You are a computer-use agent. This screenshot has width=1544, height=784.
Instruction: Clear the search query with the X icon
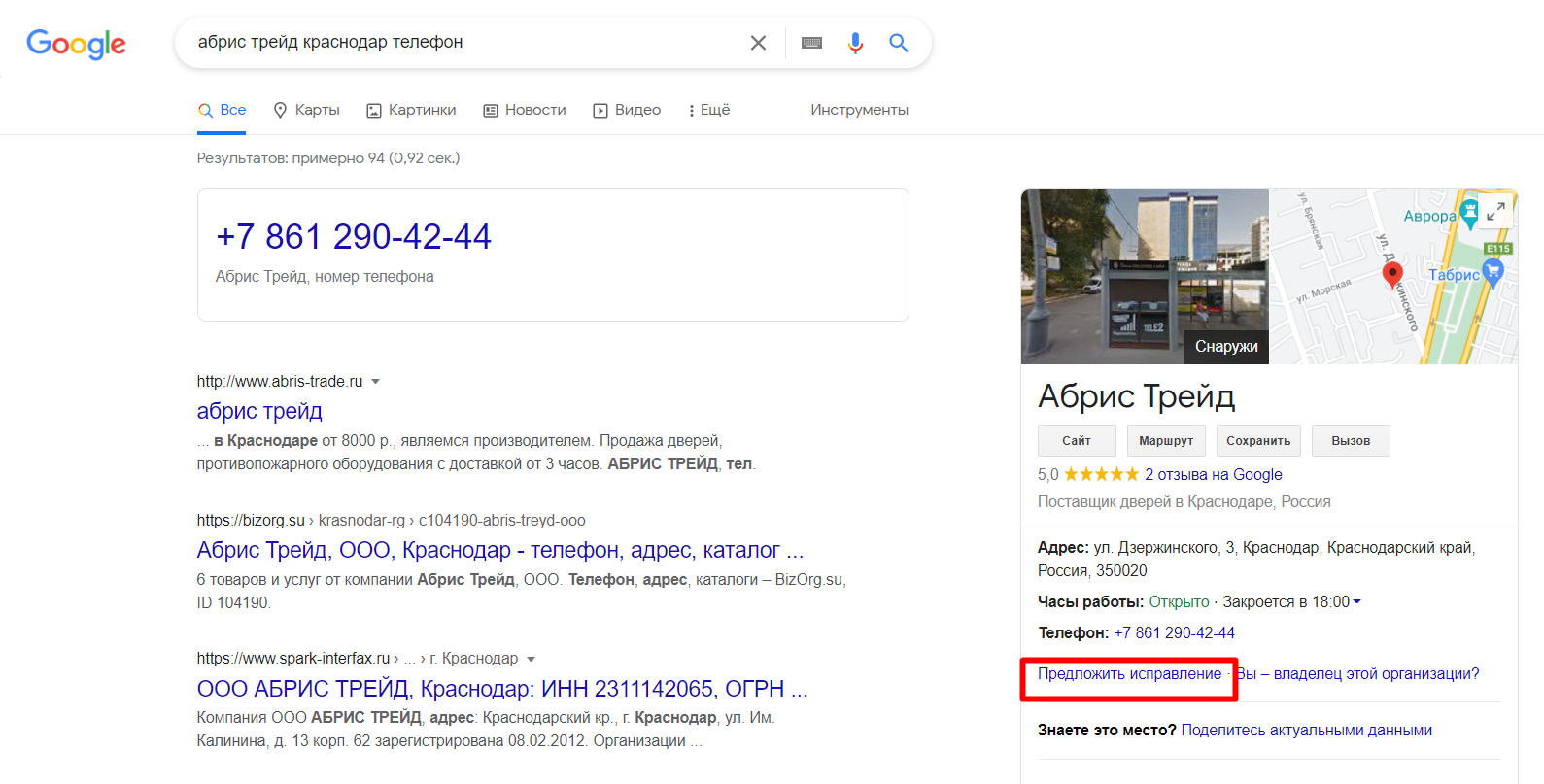point(758,43)
